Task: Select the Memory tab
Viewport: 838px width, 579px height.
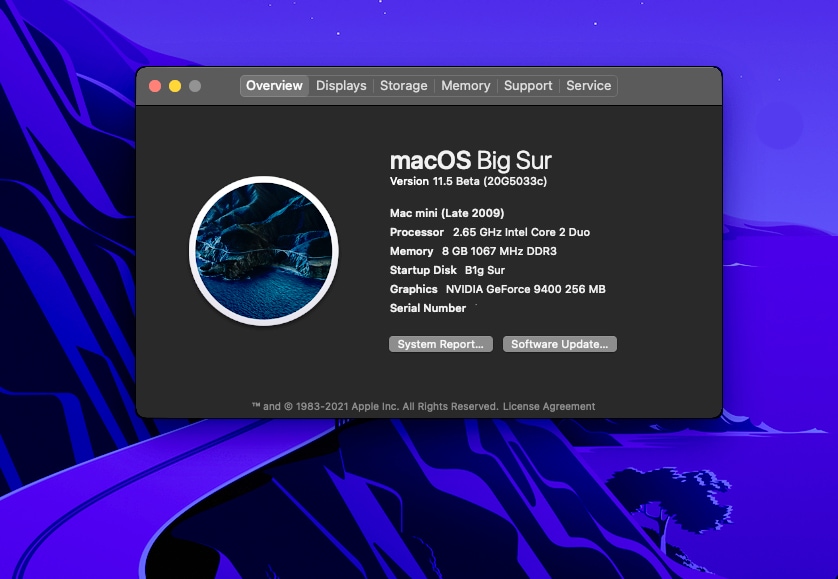Action: click(465, 86)
